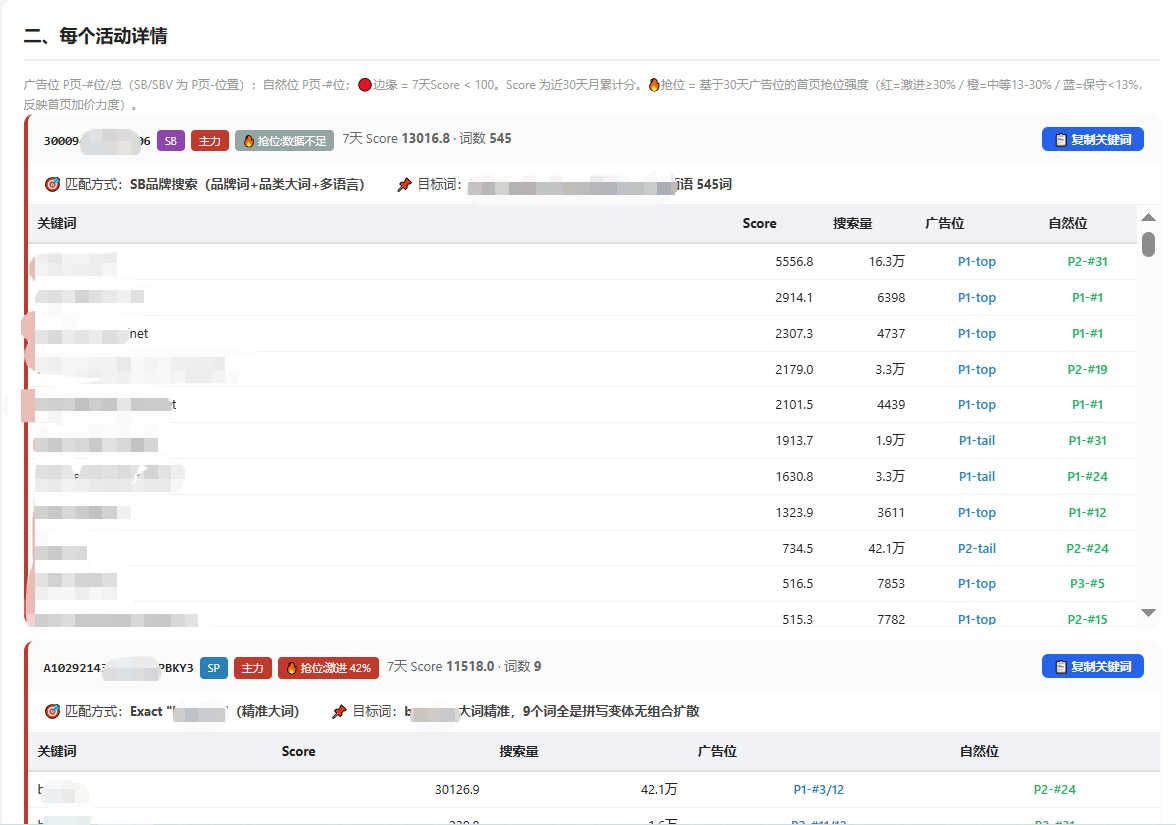The width and height of the screenshot is (1176, 825).
Task: Click natural position P2-#31 in 5556.8 row
Action: pos(1088,262)
